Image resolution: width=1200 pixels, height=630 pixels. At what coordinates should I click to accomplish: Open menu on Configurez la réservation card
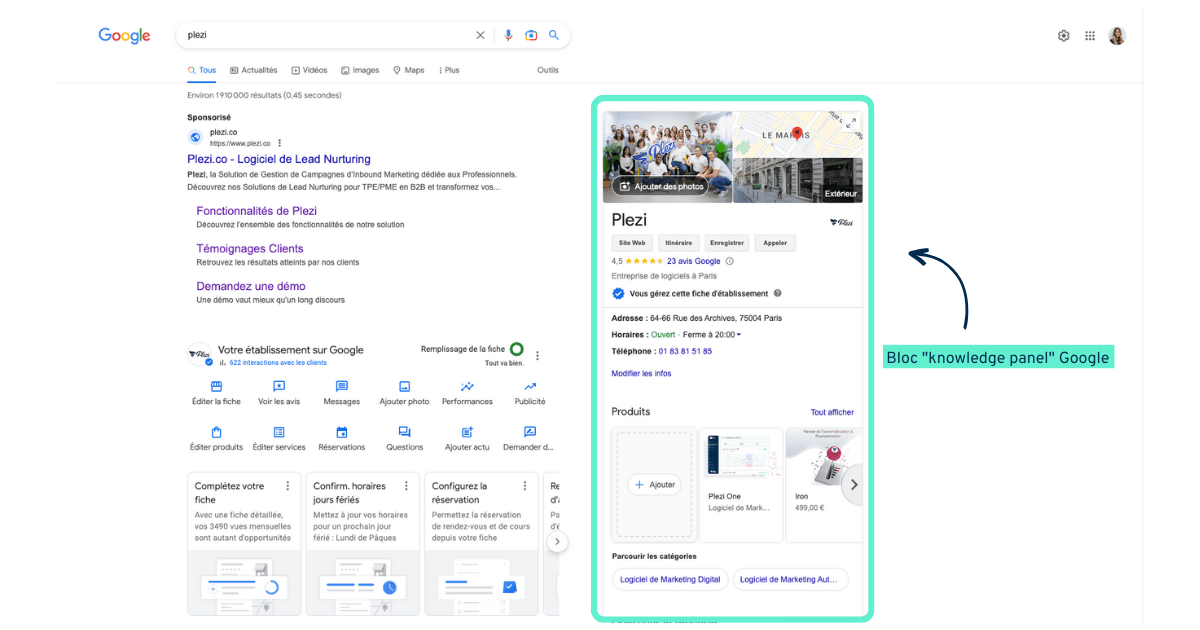525,486
